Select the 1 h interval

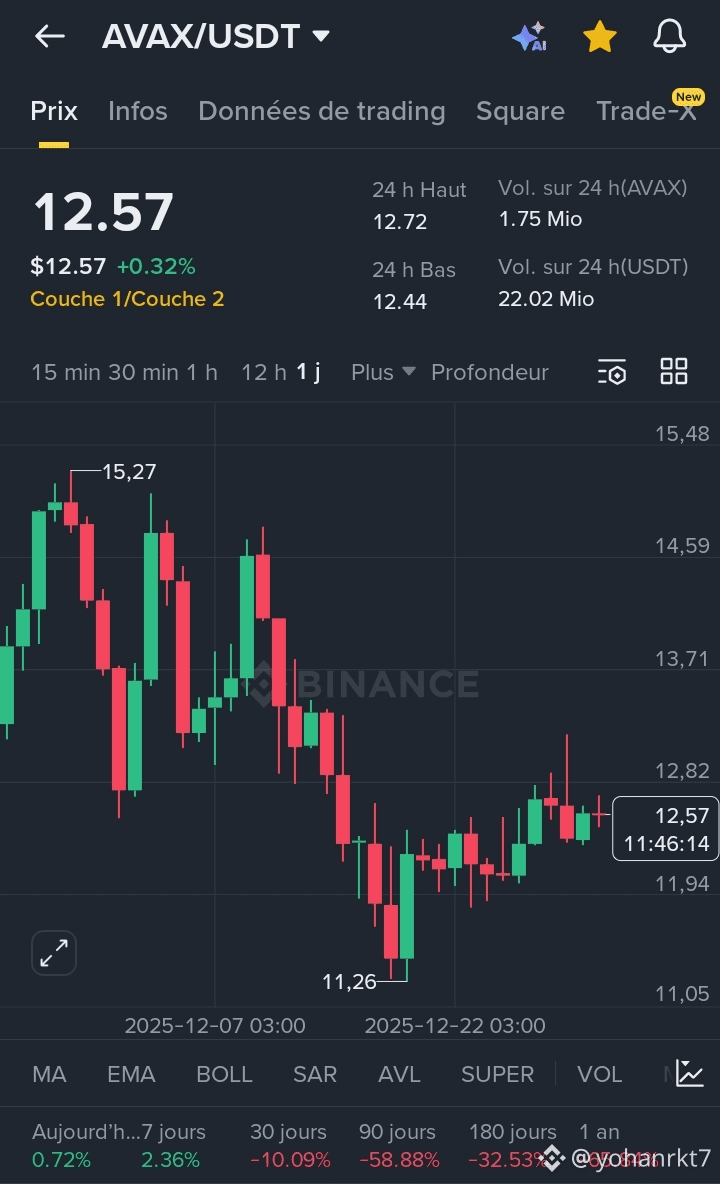(x=202, y=372)
